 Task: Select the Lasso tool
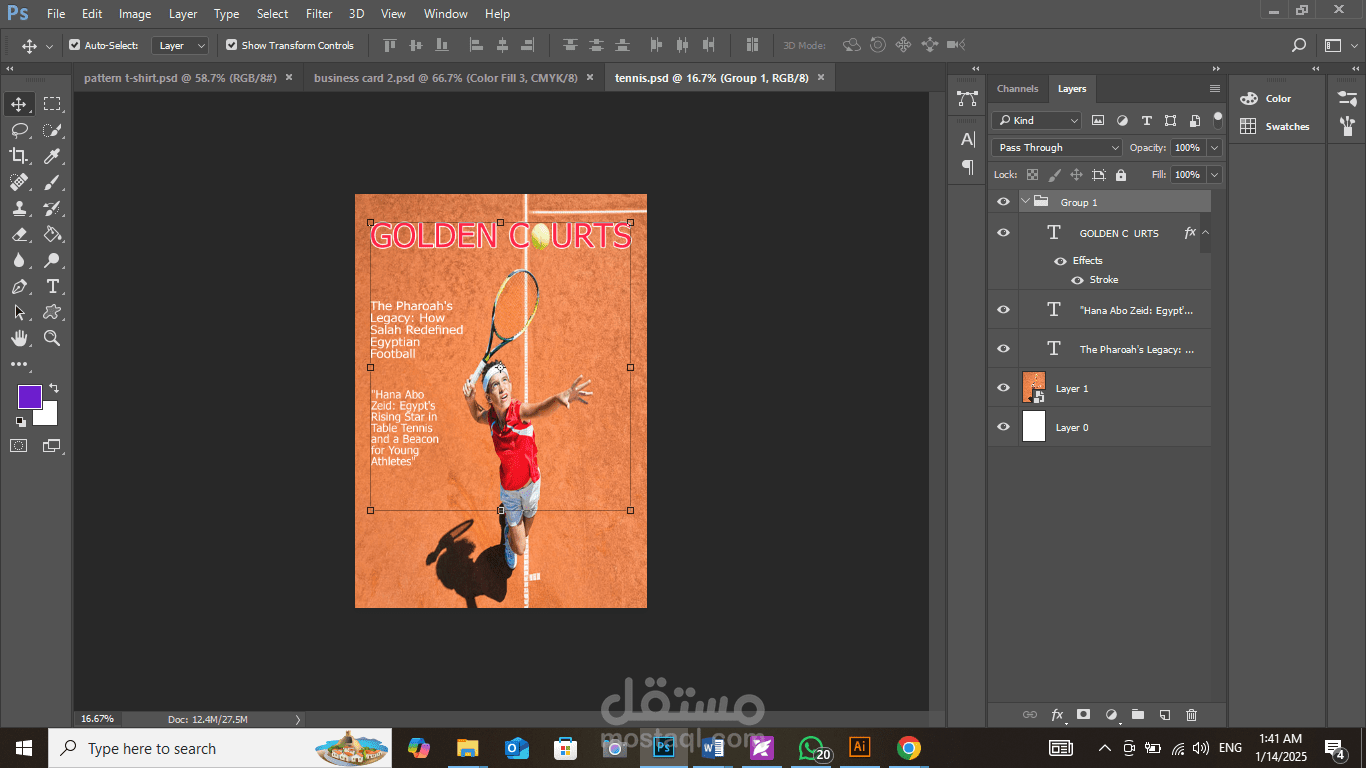click(19, 130)
